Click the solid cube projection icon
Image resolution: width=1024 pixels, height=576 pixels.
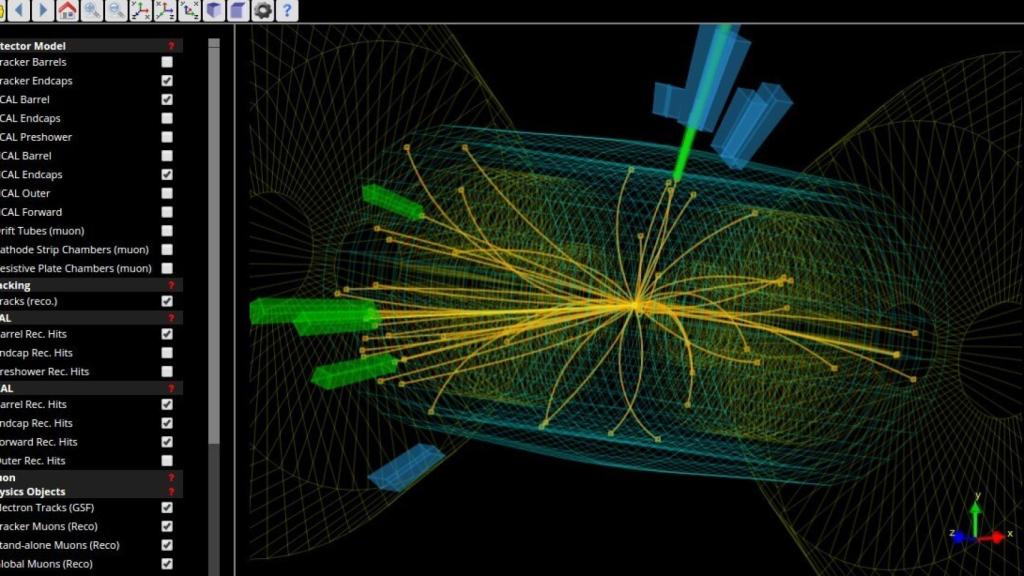[x=215, y=11]
